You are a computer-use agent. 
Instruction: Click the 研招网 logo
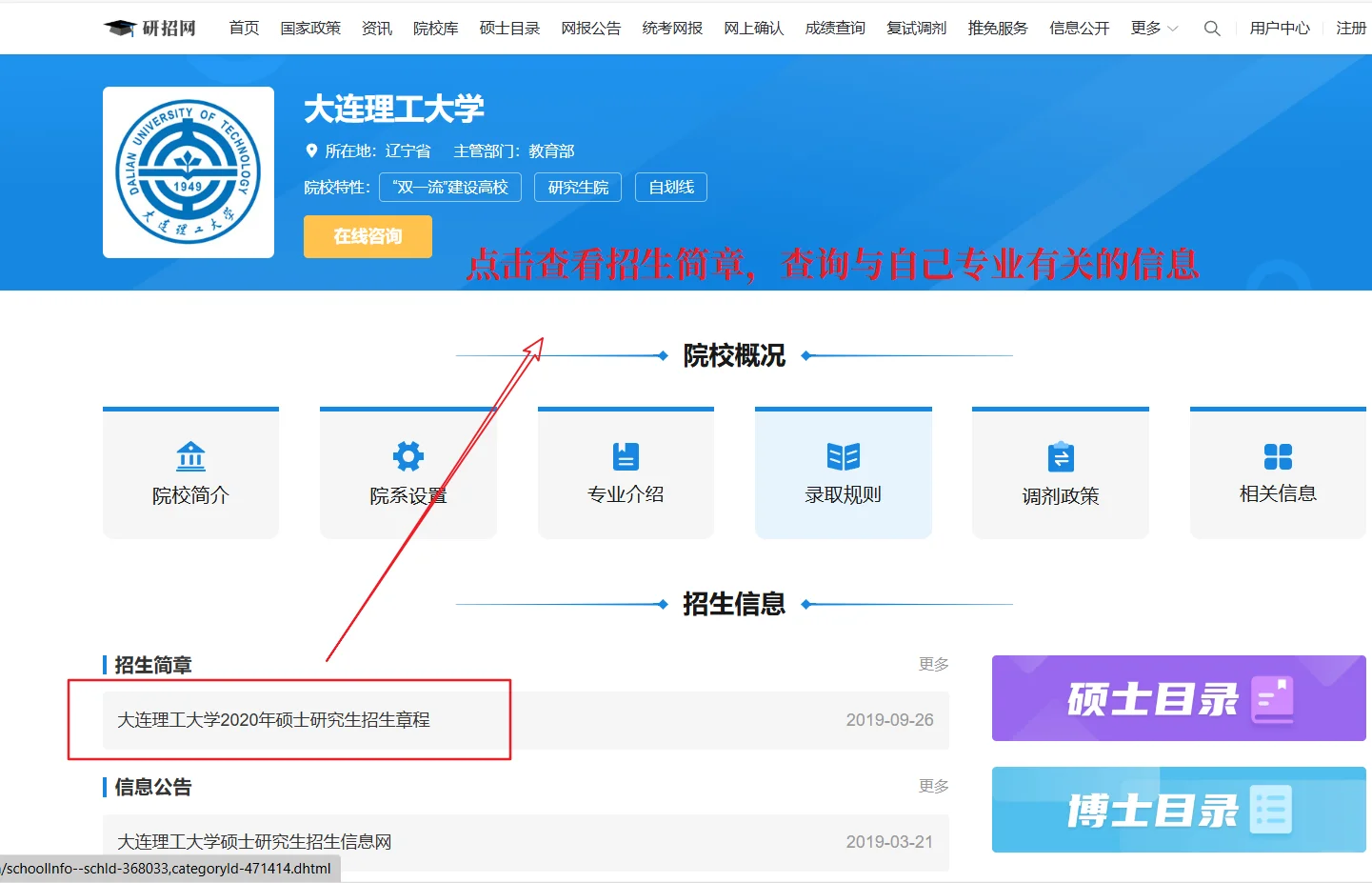pos(149,28)
